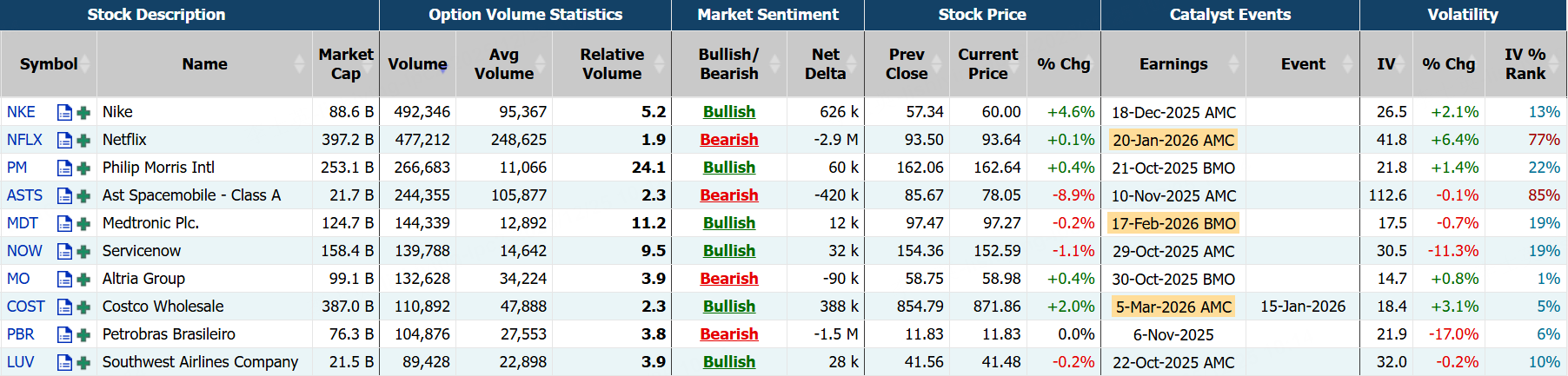Click the Volume column header
The height and width of the screenshot is (376, 1568).
pos(417,64)
